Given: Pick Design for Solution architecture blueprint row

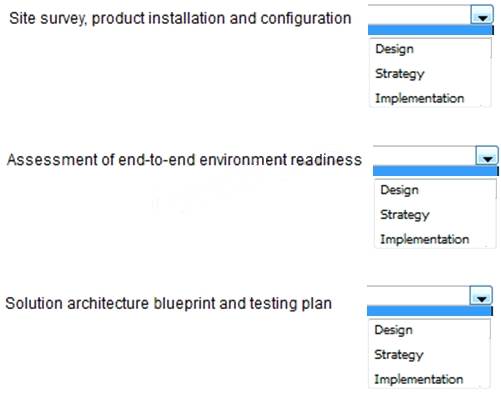Looking at the screenshot, I should coord(394,330).
